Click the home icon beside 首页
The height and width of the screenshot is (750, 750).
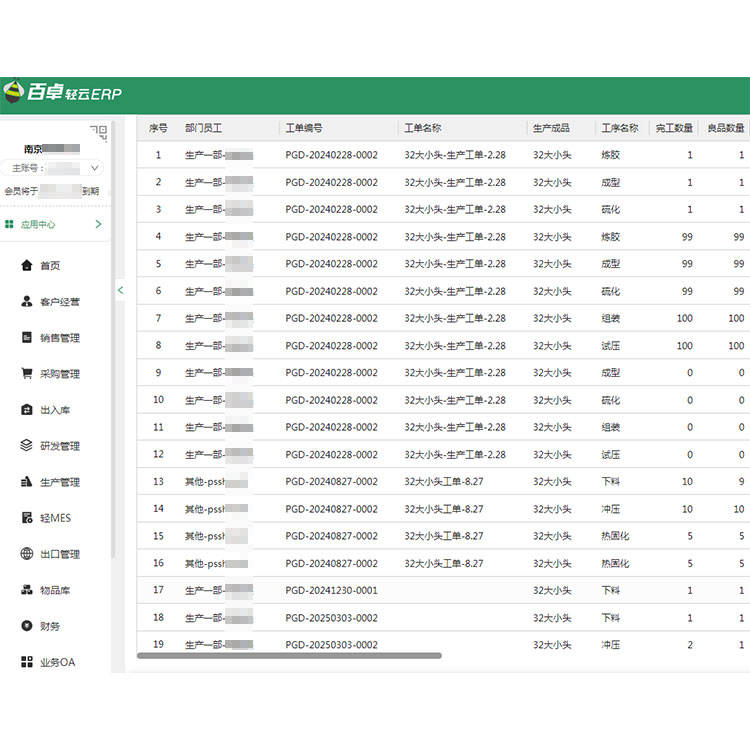click(27, 266)
